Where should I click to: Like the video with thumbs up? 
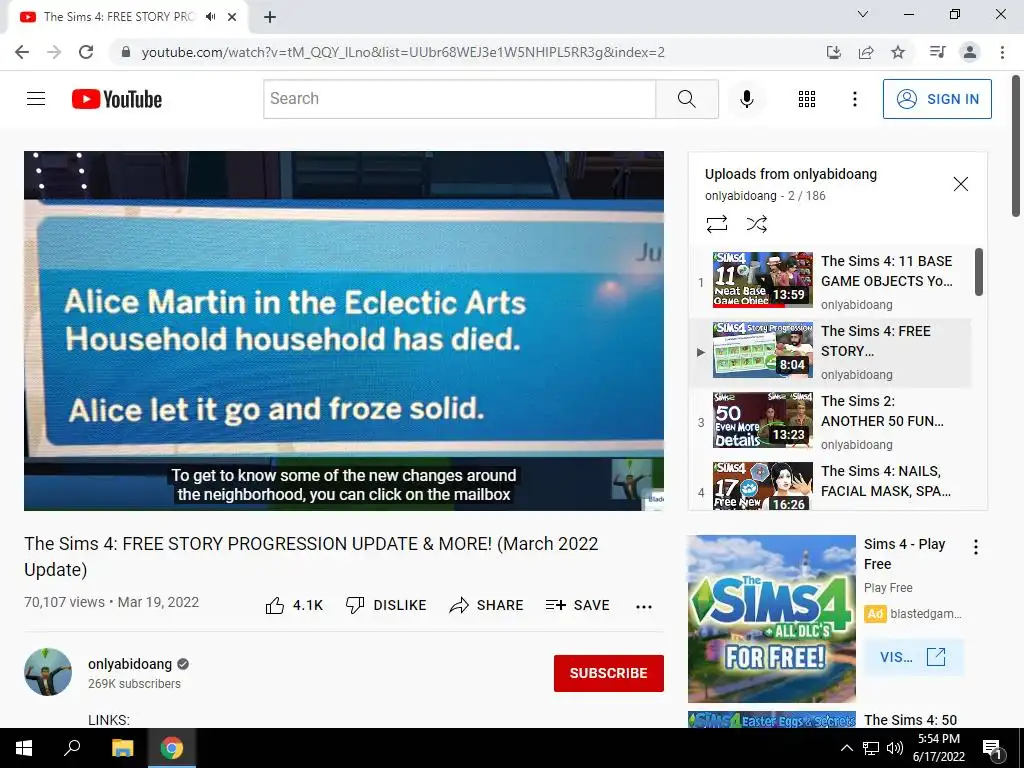pos(294,605)
